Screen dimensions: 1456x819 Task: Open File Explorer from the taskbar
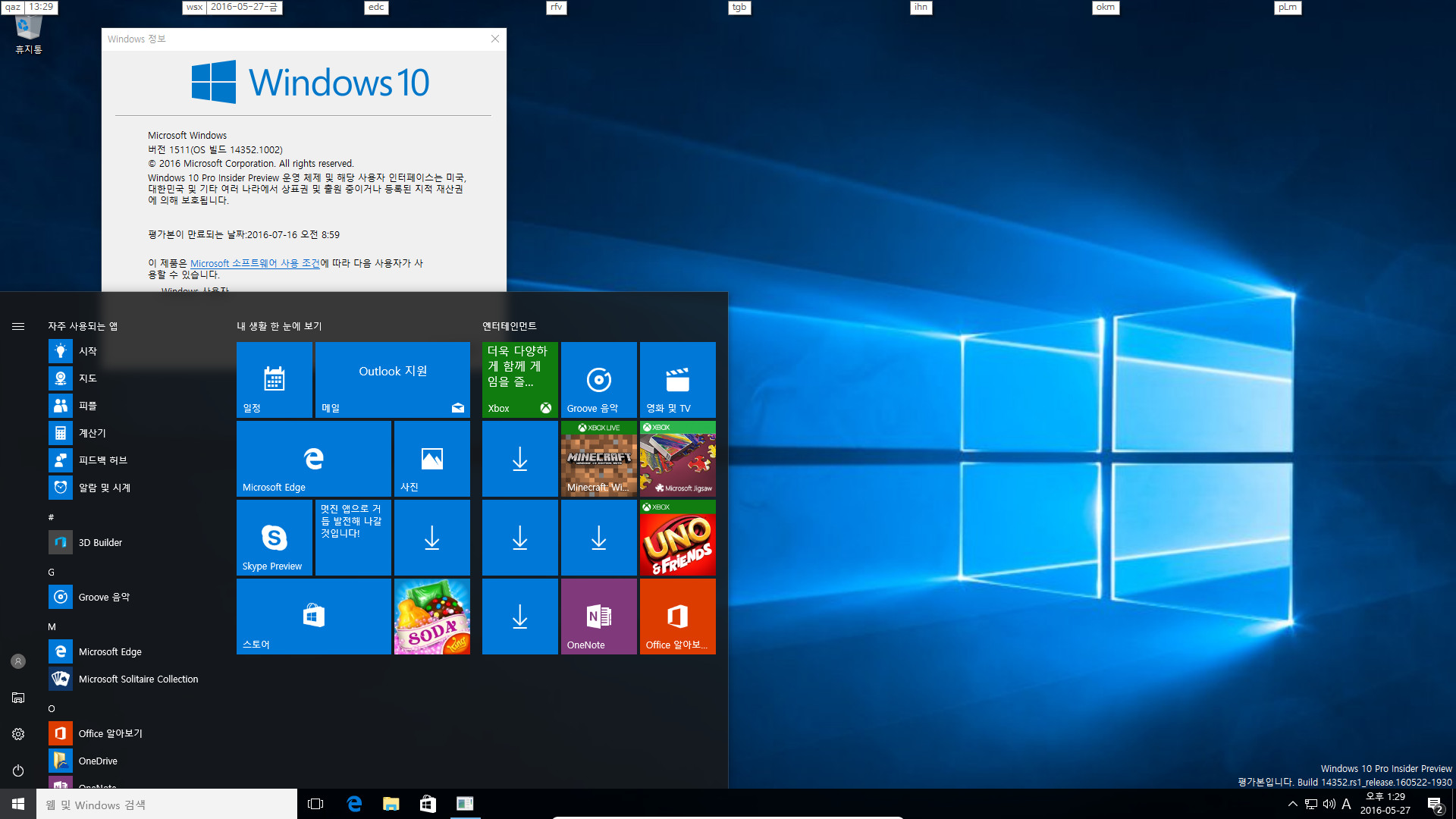click(391, 804)
